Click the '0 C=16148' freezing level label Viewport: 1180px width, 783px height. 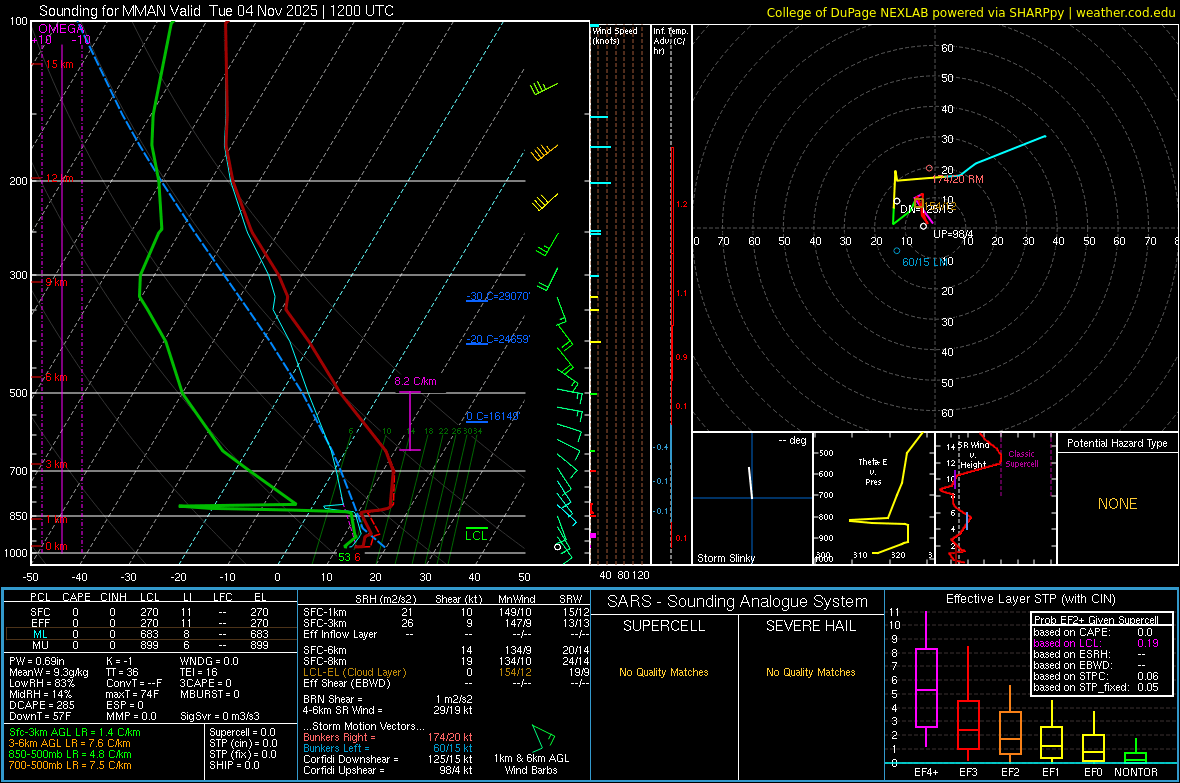pyautogui.click(x=493, y=416)
